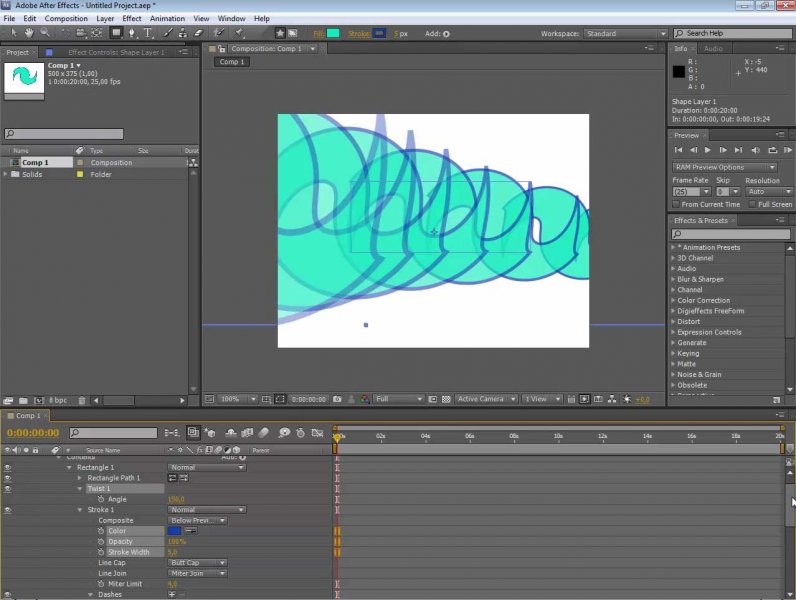Open the Workspace dropdown
Viewport: 796px width, 600px height.
[x=626, y=33]
